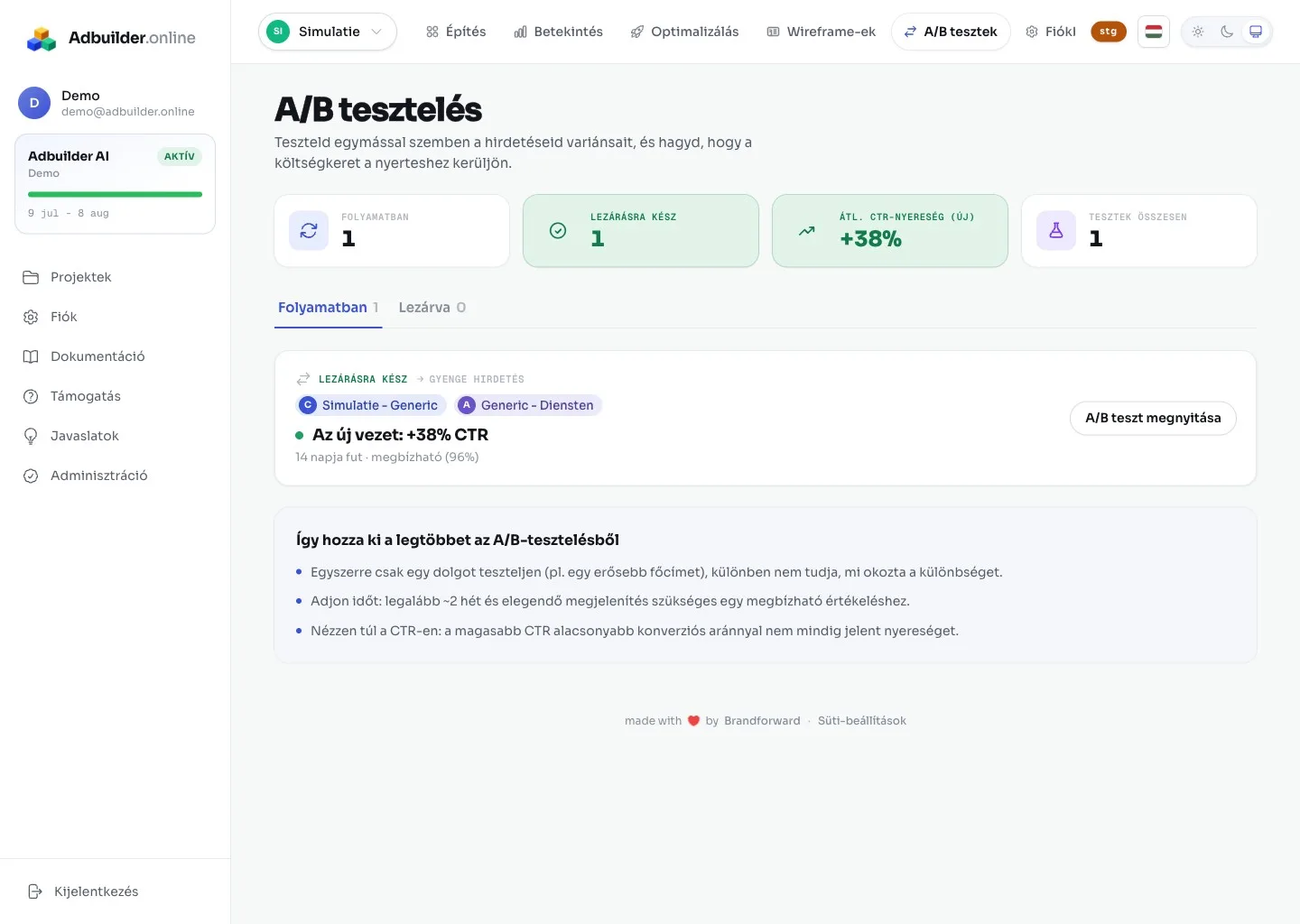This screenshot has width=1300, height=924.
Task: Click the green SI project badge
Action: (x=278, y=32)
